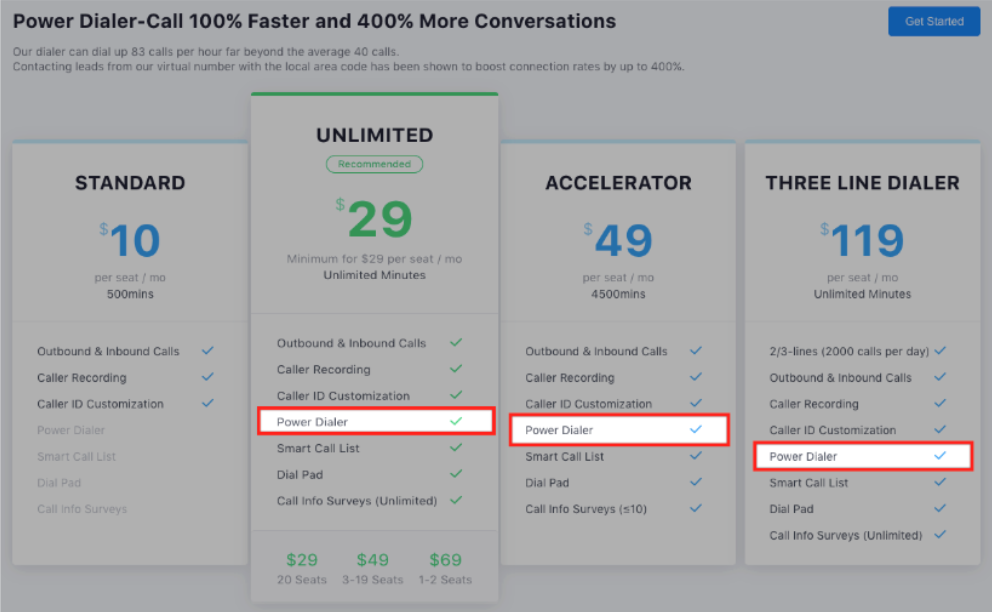Viewport: 992px width, 612px height.
Task: Click the Unlimited plan $29 price
Action: click(374, 219)
